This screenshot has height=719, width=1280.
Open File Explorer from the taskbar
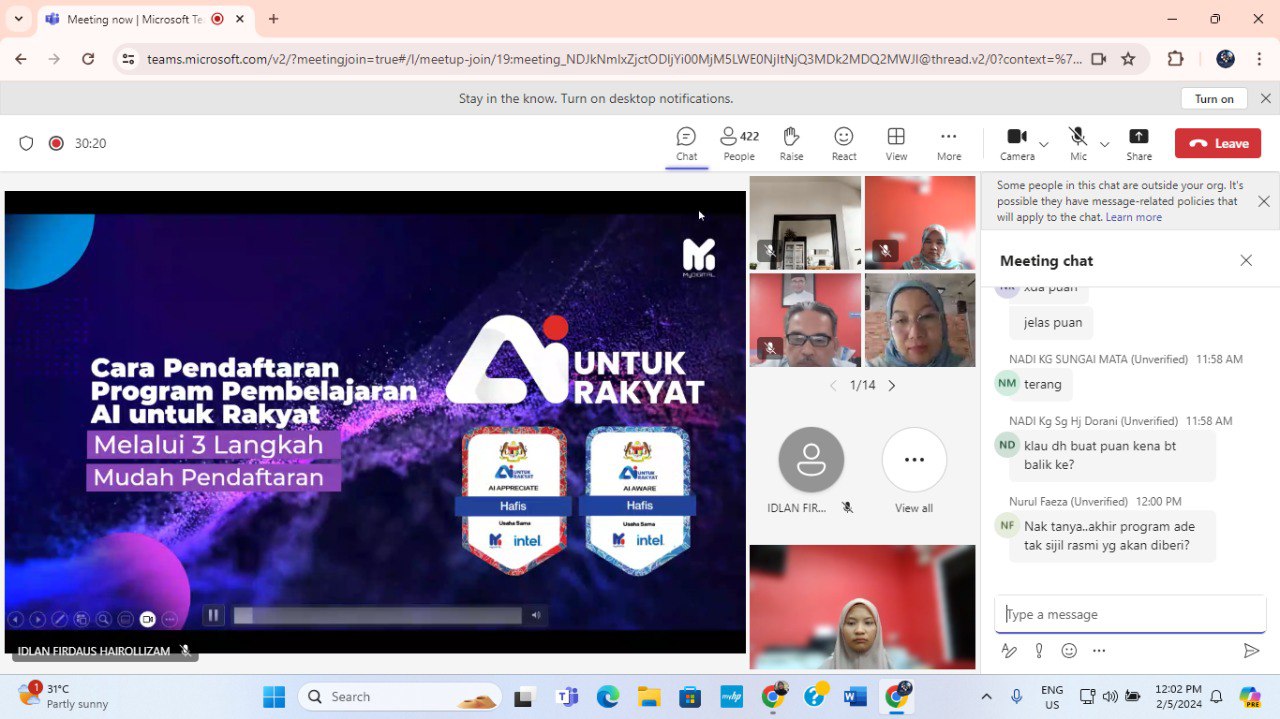click(x=649, y=696)
